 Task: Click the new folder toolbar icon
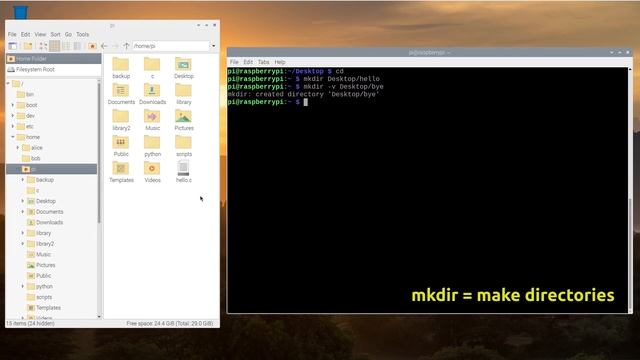click(28, 46)
